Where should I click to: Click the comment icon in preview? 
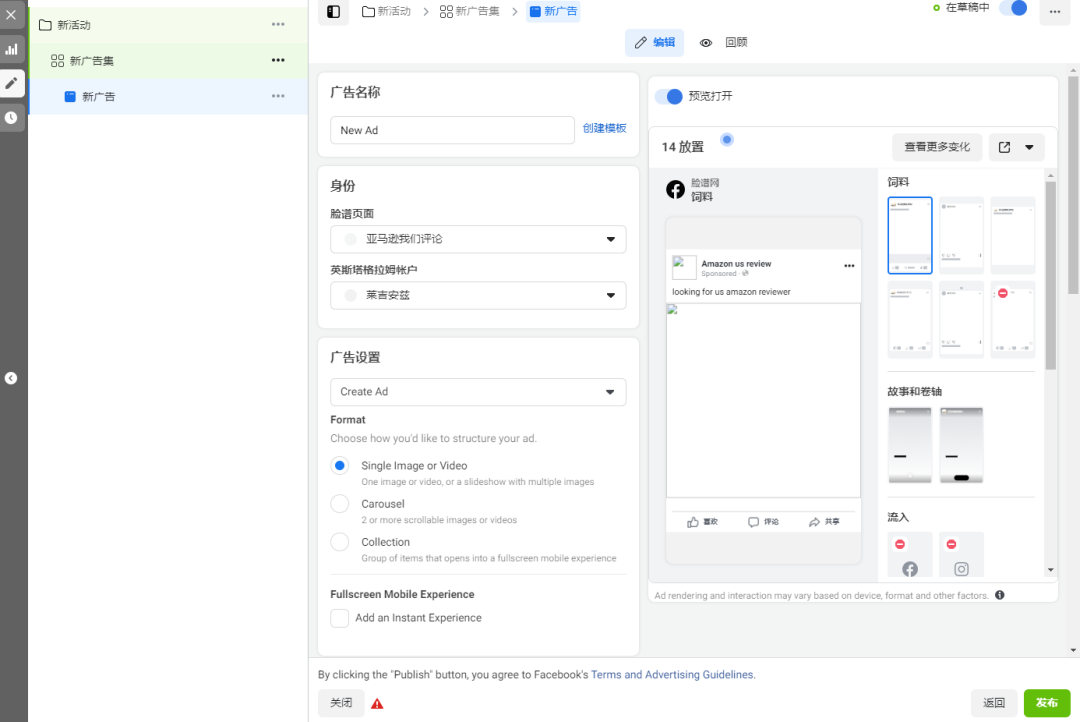click(x=754, y=522)
